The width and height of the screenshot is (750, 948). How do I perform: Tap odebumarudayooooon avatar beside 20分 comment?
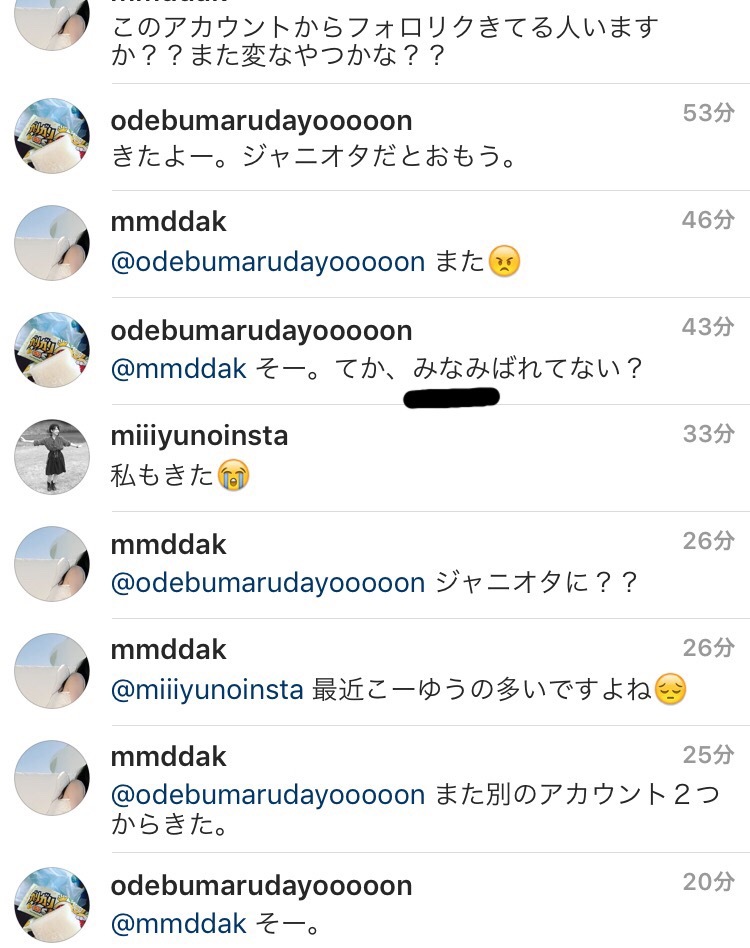(x=52, y=904)
